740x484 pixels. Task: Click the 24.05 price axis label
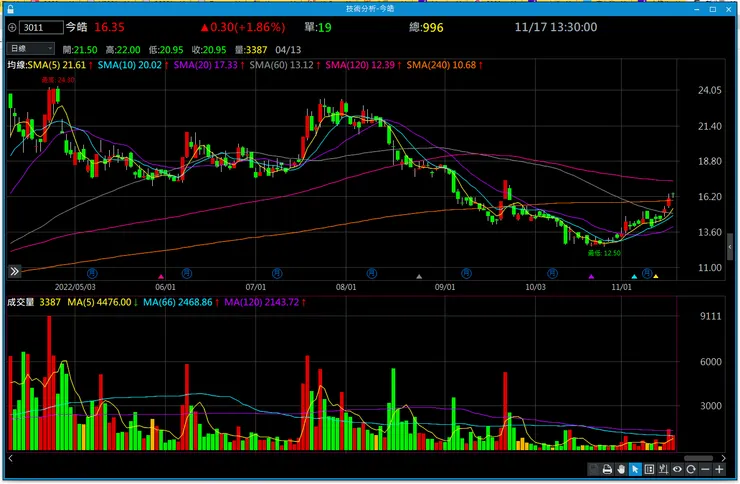709,90
